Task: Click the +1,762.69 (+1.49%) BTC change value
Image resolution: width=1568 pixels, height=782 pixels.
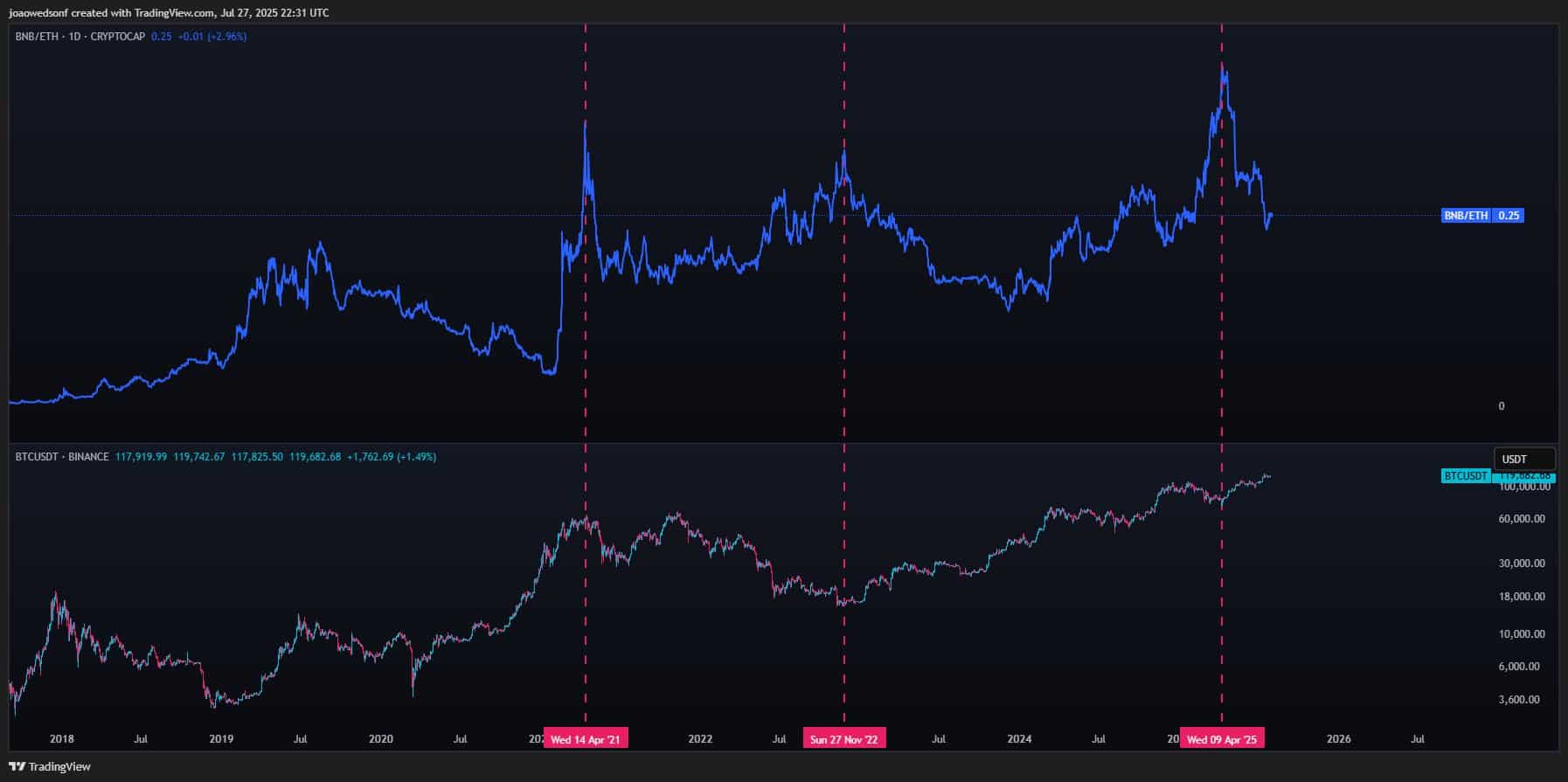Action: click(391, 457)
